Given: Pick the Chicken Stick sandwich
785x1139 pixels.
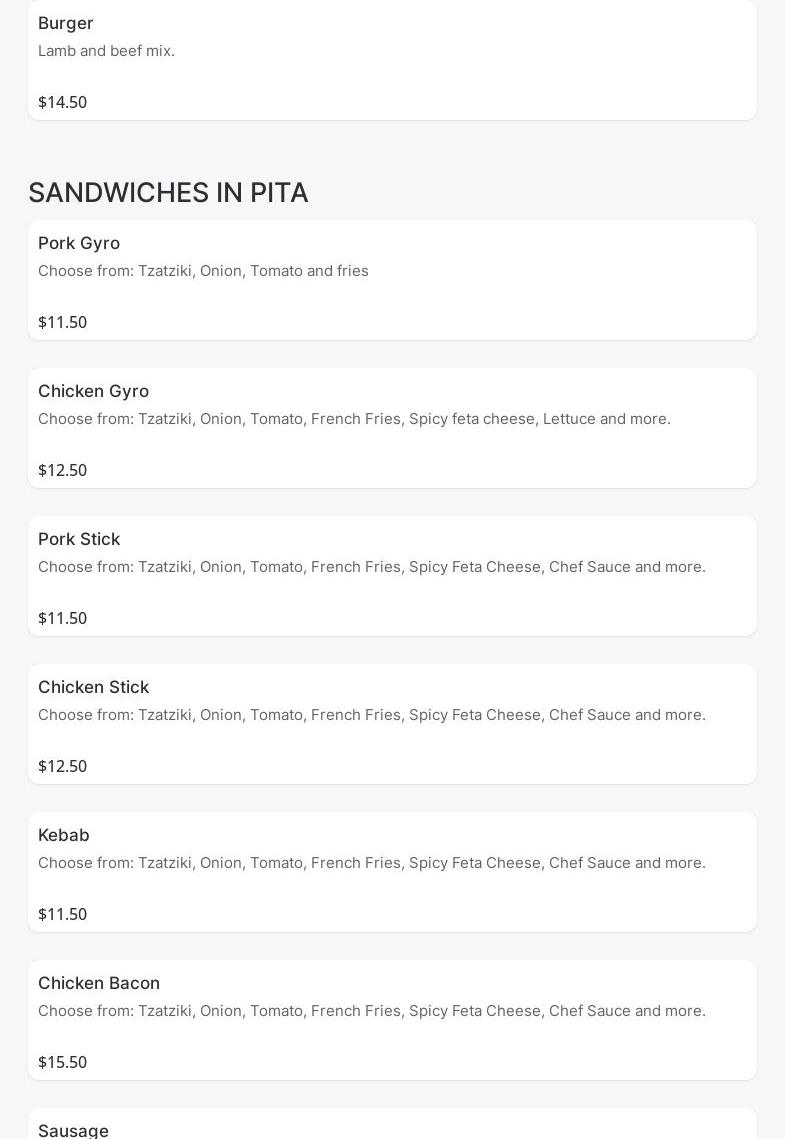Looking at the screenshot, I should 93,687.
